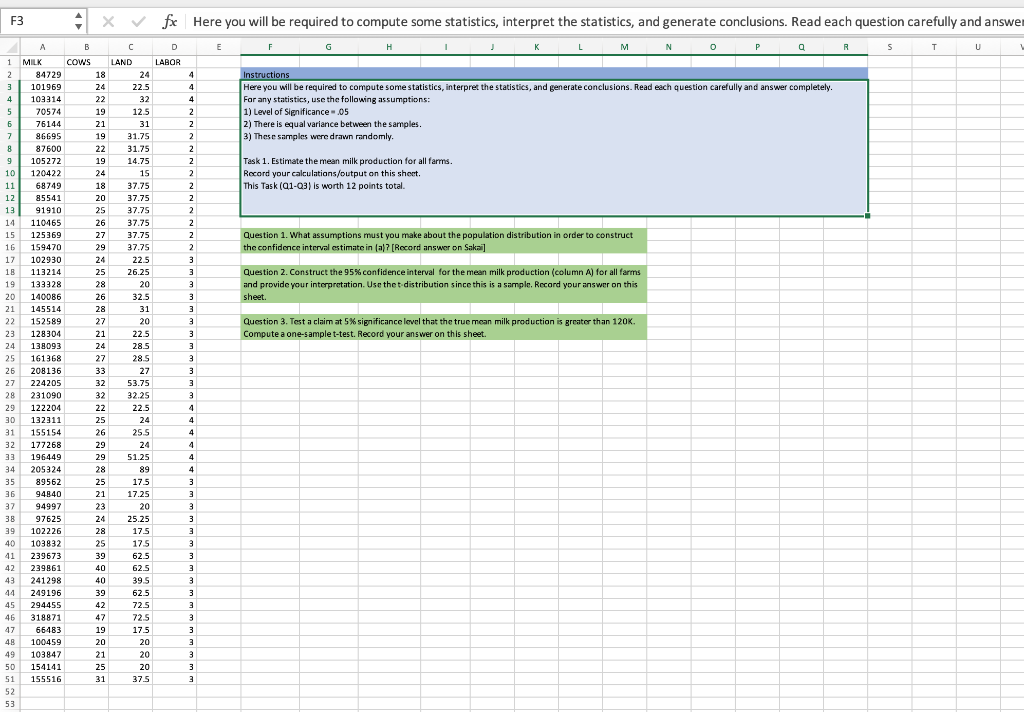This screenshot has width=1024, height=712.
Task: Select milk value 318871
Action: pyautogui.click(x=42, y=617)
